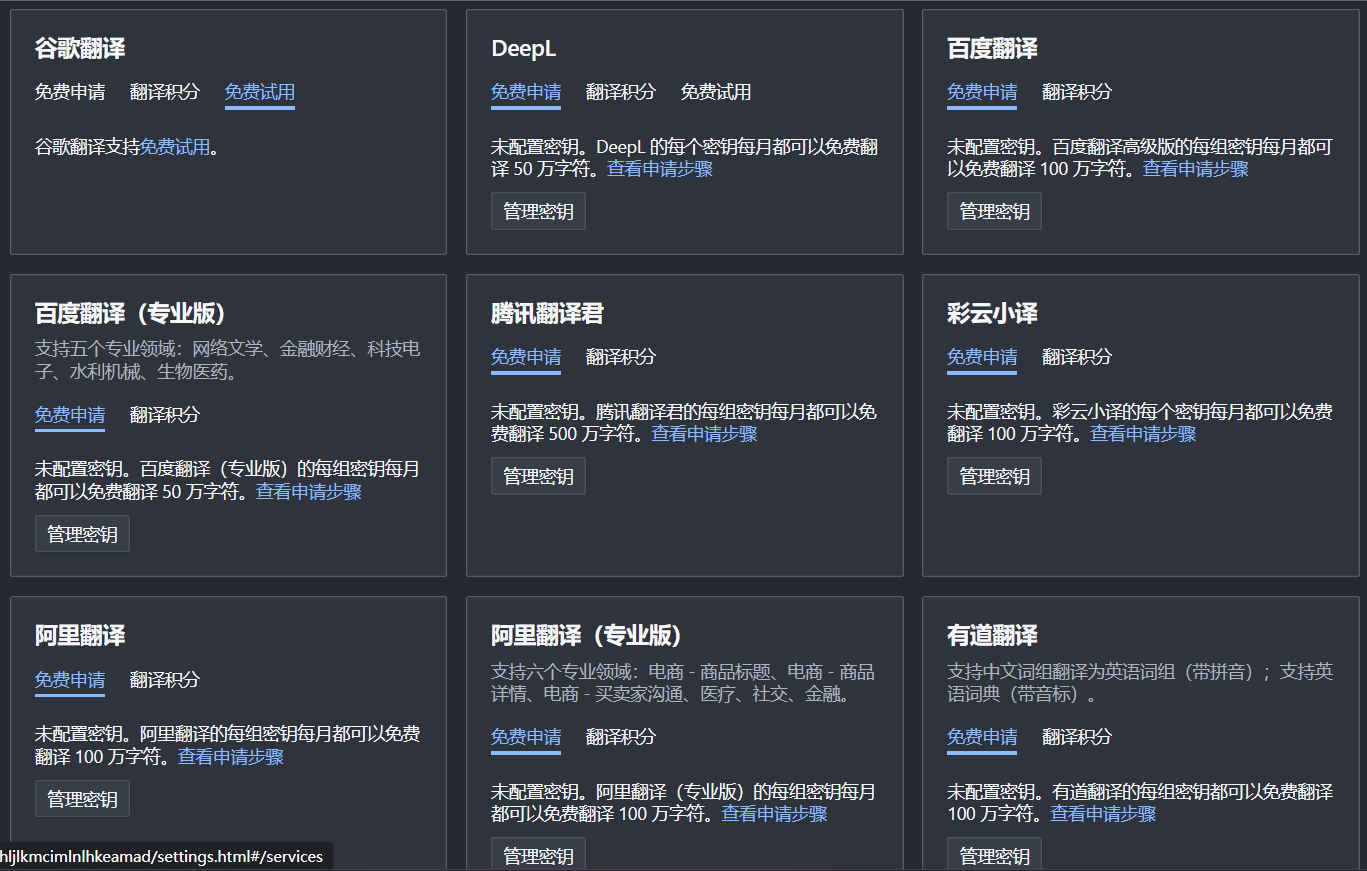Open 查看申请步骤 link for 百度翻译高级版
Viewport: 1367px width, 871px height.
point(1196,169)
